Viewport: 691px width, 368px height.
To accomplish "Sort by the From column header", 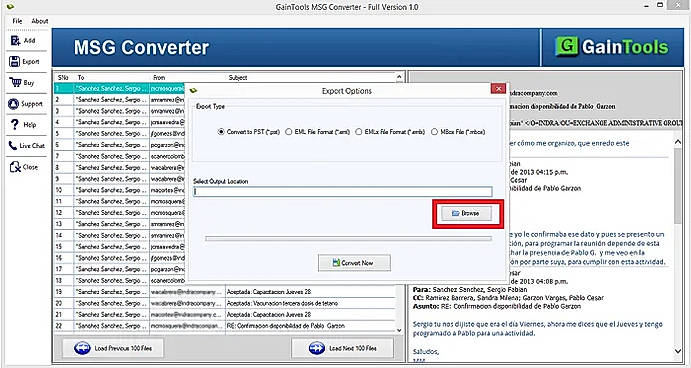I will pyautogui.click(x=187, y=78).
